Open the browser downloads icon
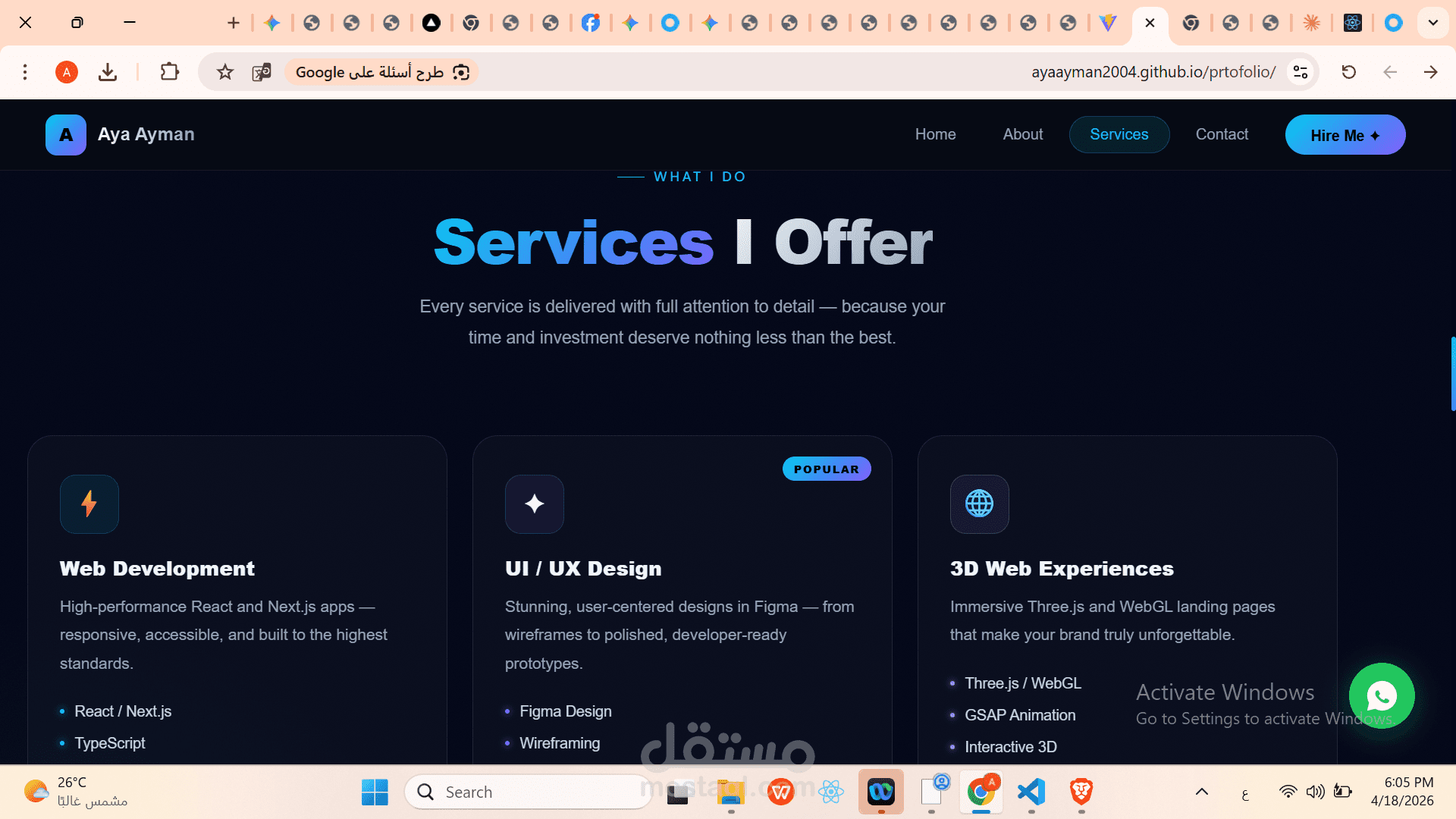The width and height of the screenshot is (1456, 819). (108, 72)
